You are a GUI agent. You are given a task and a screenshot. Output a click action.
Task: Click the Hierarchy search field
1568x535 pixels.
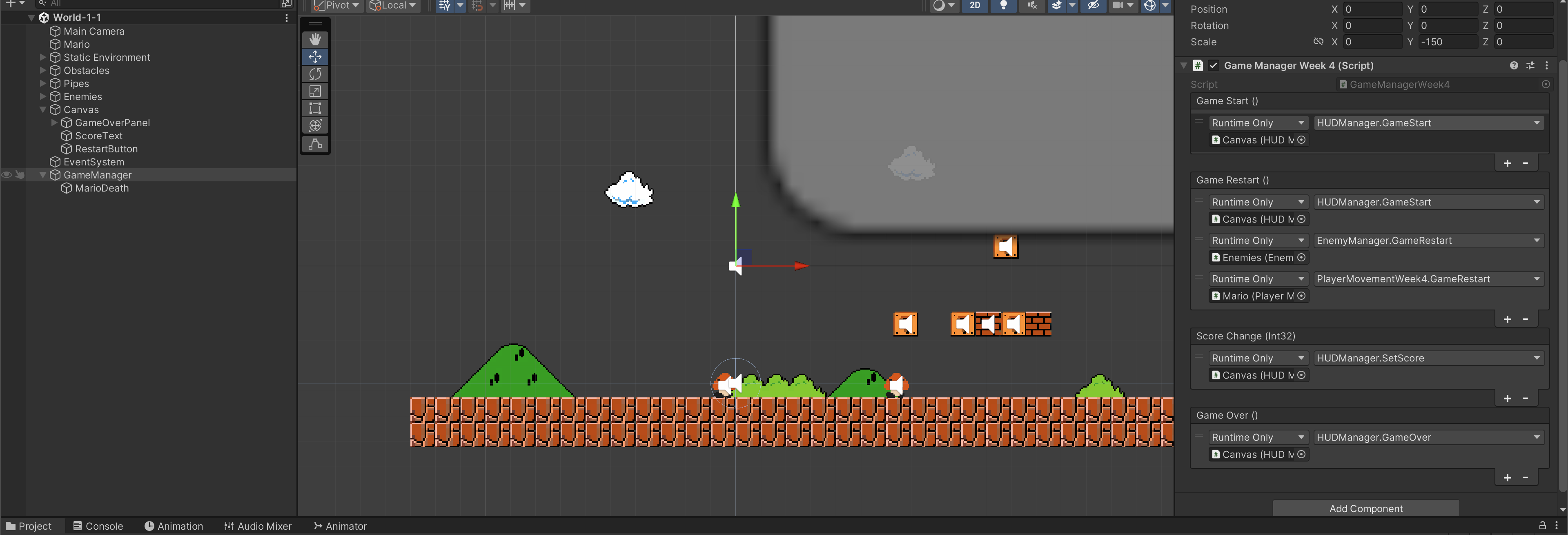coord(158,4)
